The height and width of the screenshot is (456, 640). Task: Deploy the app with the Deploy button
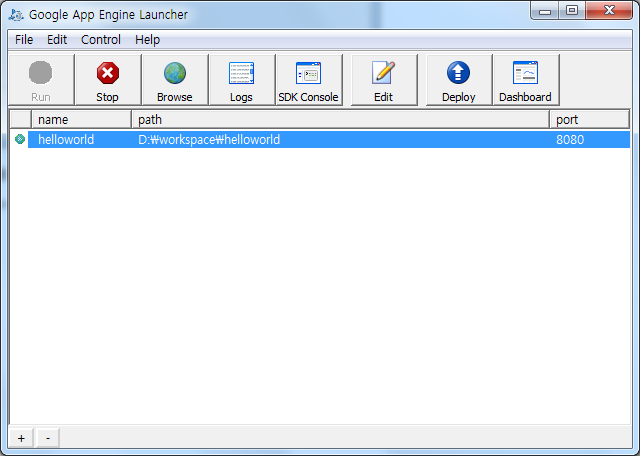coord(459,80)
